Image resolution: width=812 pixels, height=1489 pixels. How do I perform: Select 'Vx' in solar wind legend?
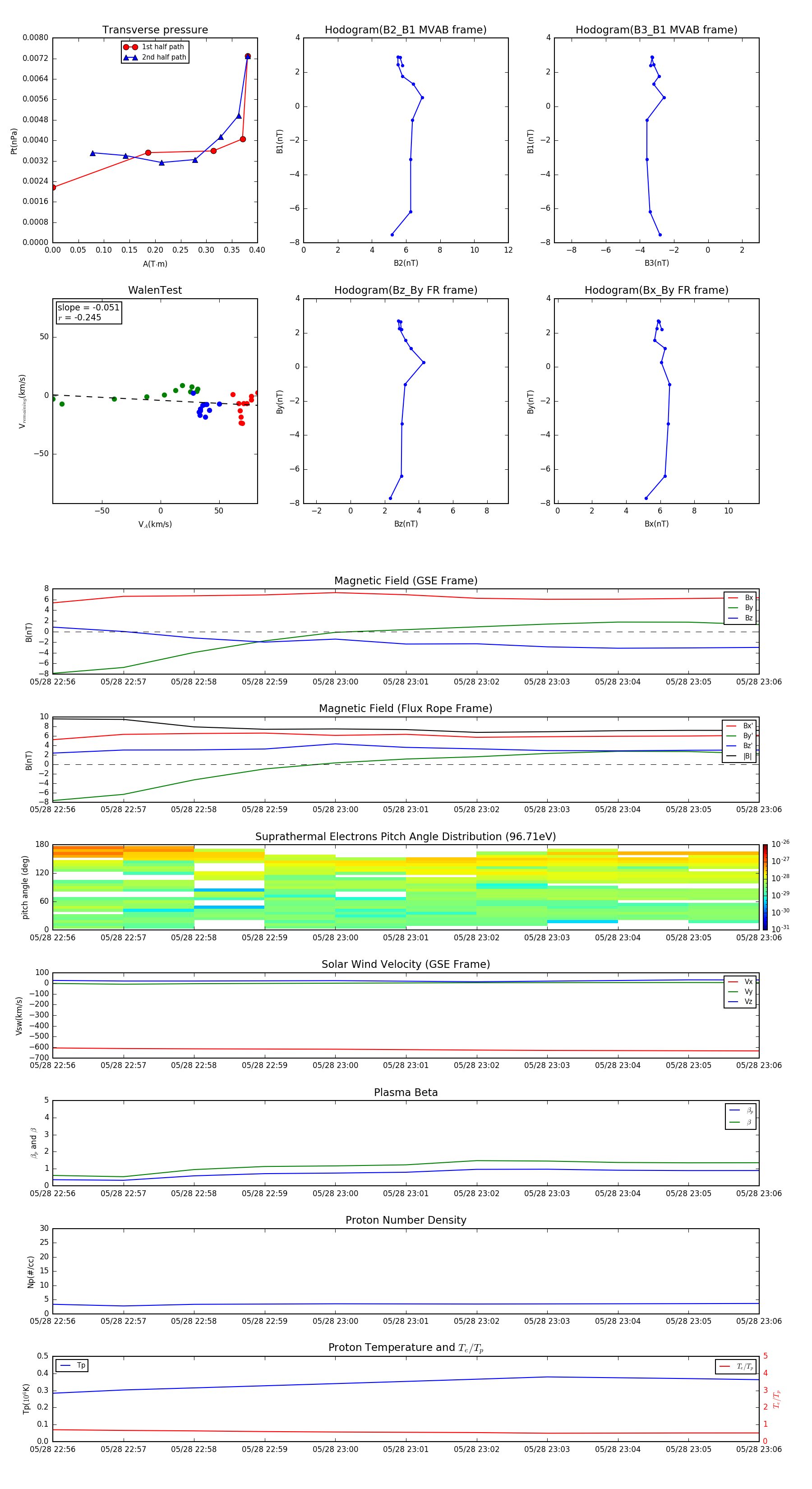pos(740,981)
